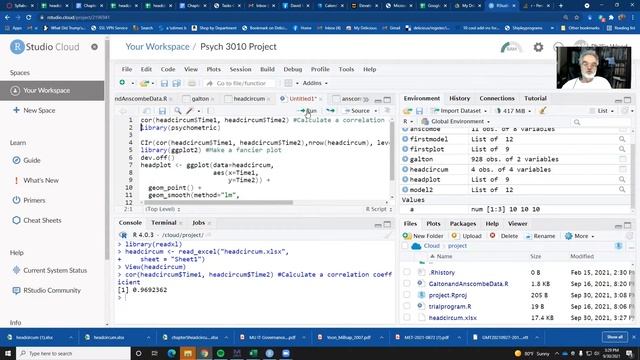640x360 pixels.
Task: Click the Go to file/function field
Action: coord(239,83)
